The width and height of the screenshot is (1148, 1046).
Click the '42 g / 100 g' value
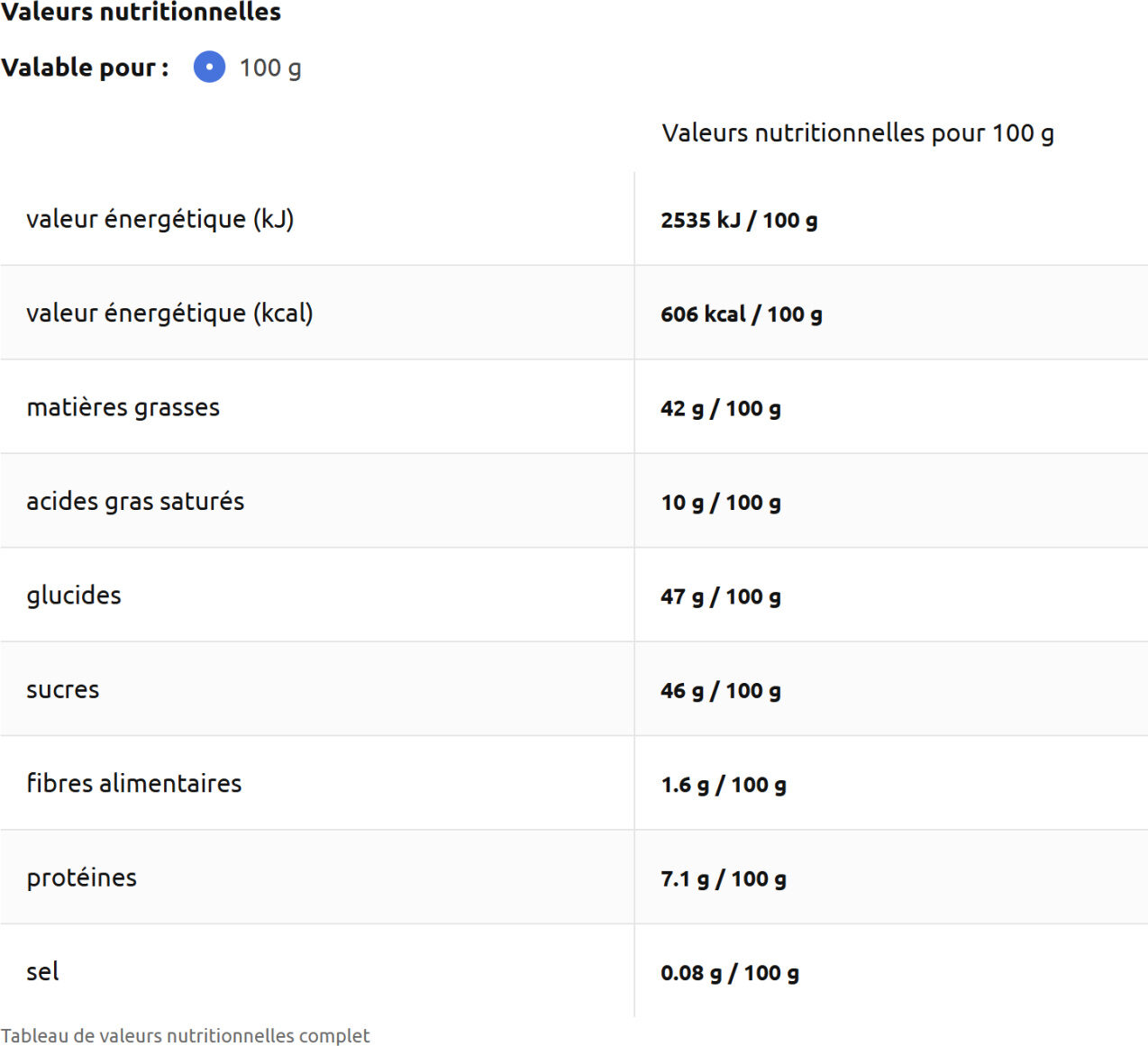(x=720, y=409)
